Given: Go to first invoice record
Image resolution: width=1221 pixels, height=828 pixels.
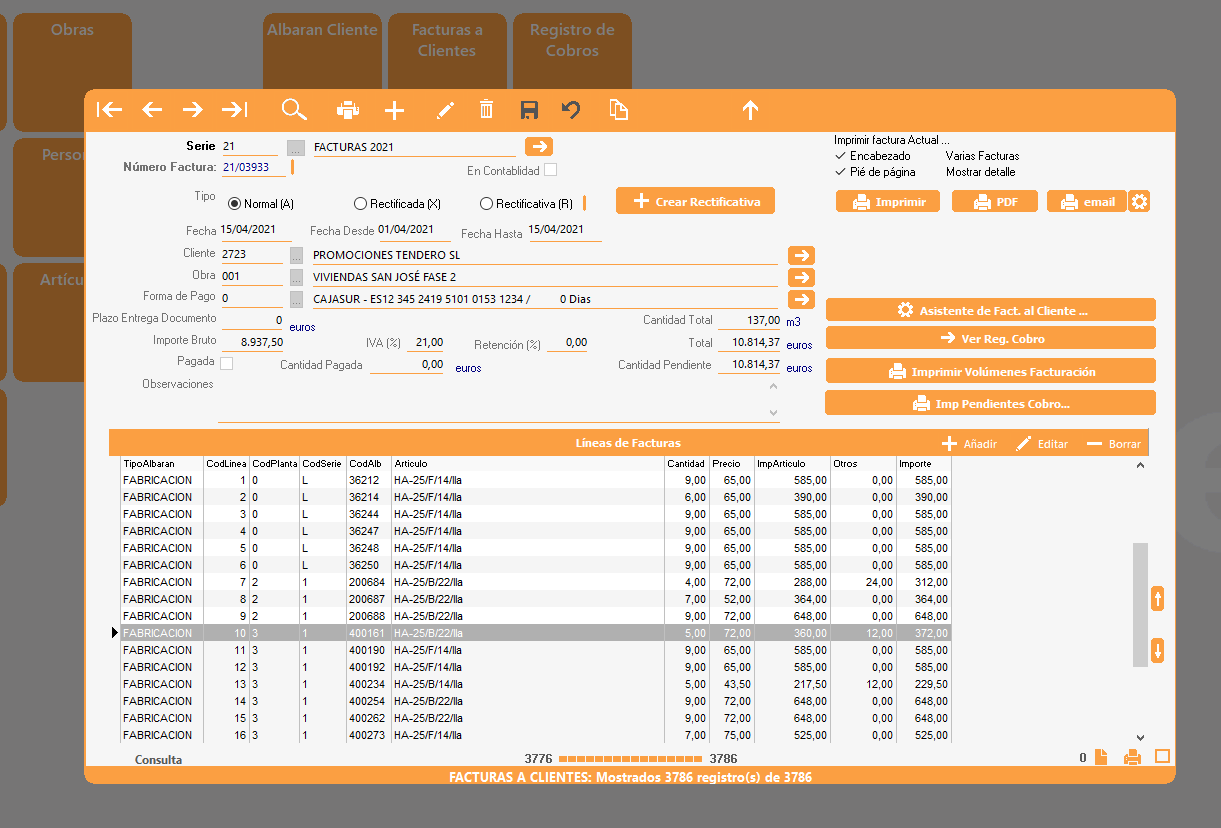Looking at the screenshot, I should coord(109,110).
